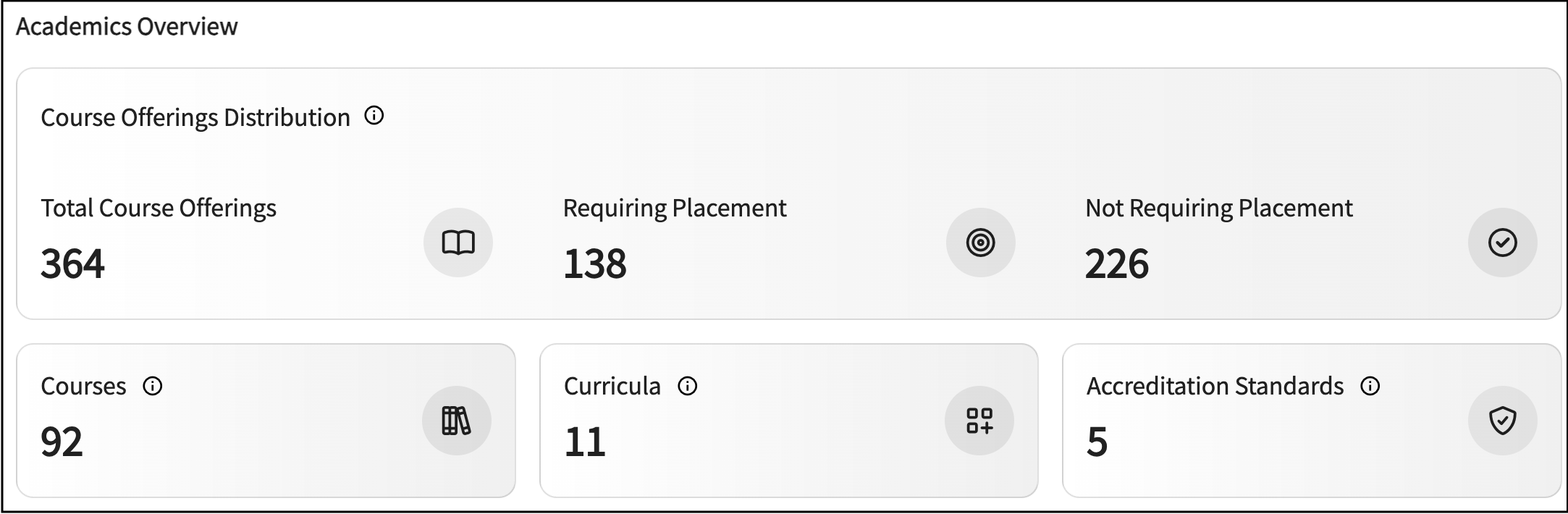Click the shield check icon in Accreditation Standards

tap(1502, 421)
